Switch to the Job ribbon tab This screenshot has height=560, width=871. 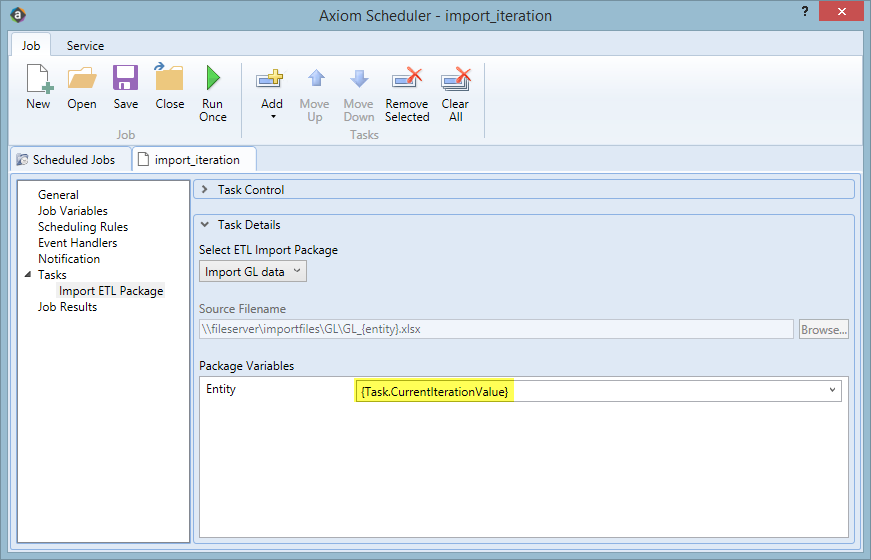pos(31,46)
